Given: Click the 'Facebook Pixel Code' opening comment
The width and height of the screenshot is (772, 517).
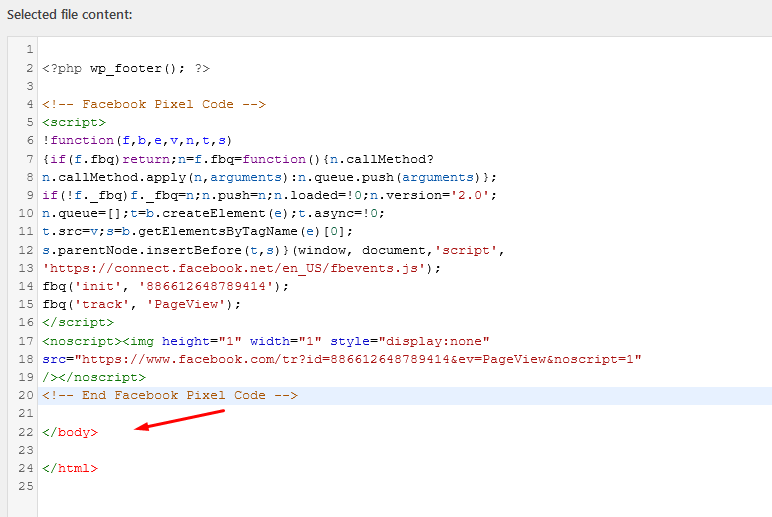Looking at the screenshot, I should click(x=154, y=104).
